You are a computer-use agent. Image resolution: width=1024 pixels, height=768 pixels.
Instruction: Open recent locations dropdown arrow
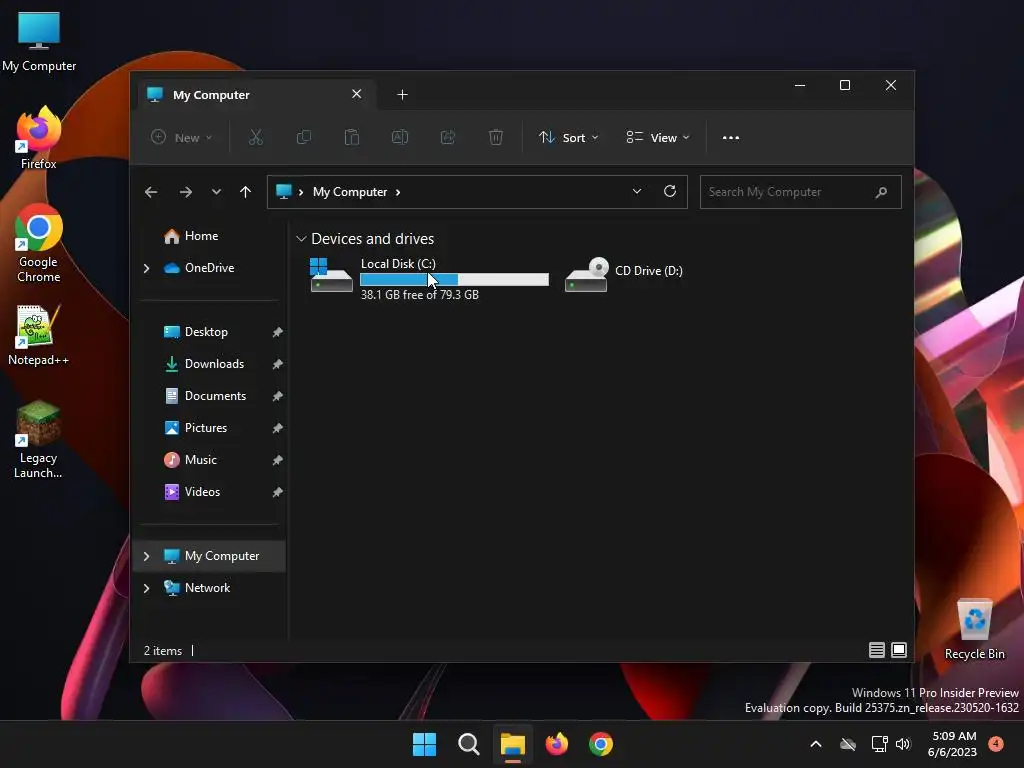[x=216, y=192]
